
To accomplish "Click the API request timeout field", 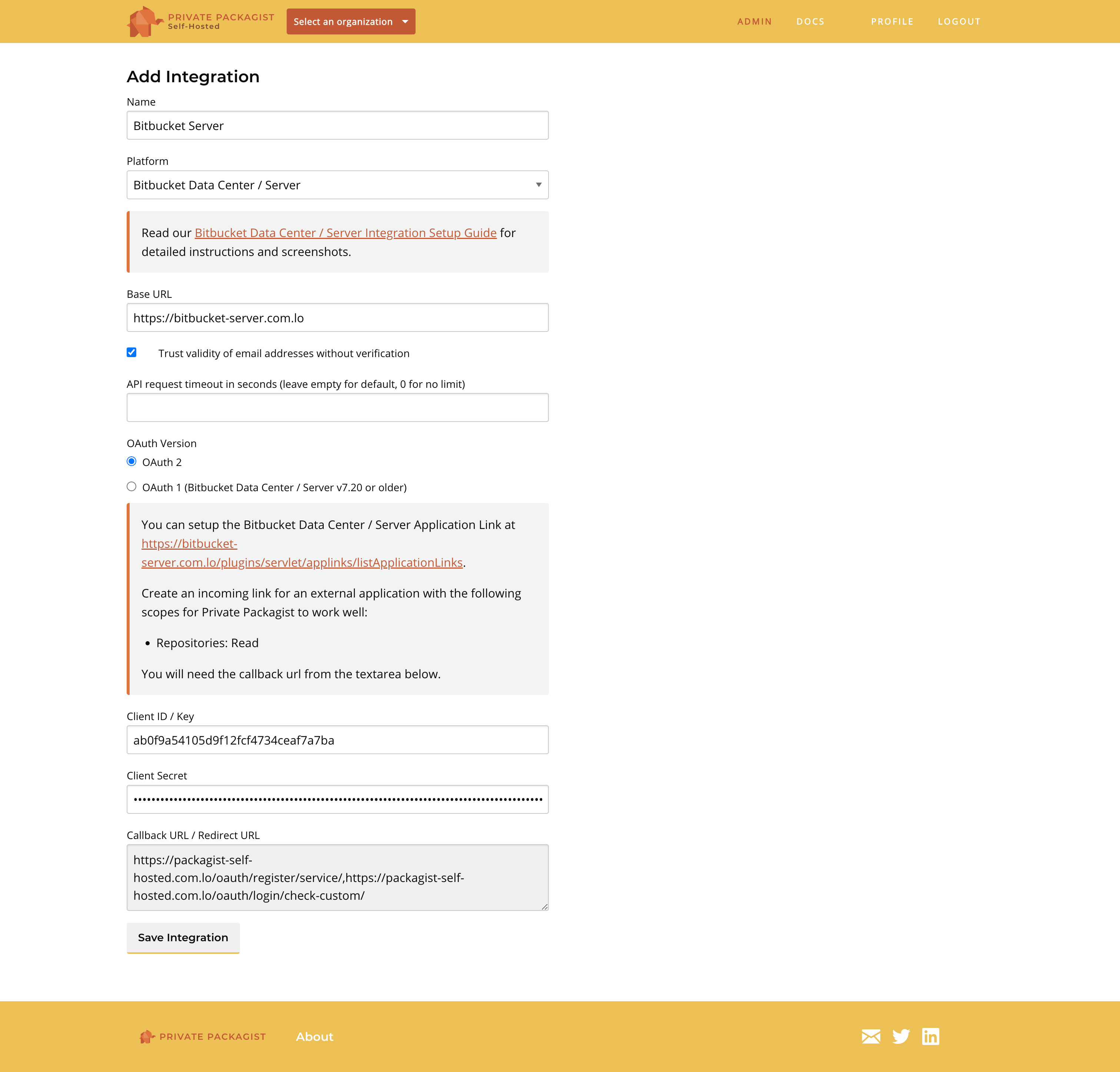I will (x=338, y=407).
